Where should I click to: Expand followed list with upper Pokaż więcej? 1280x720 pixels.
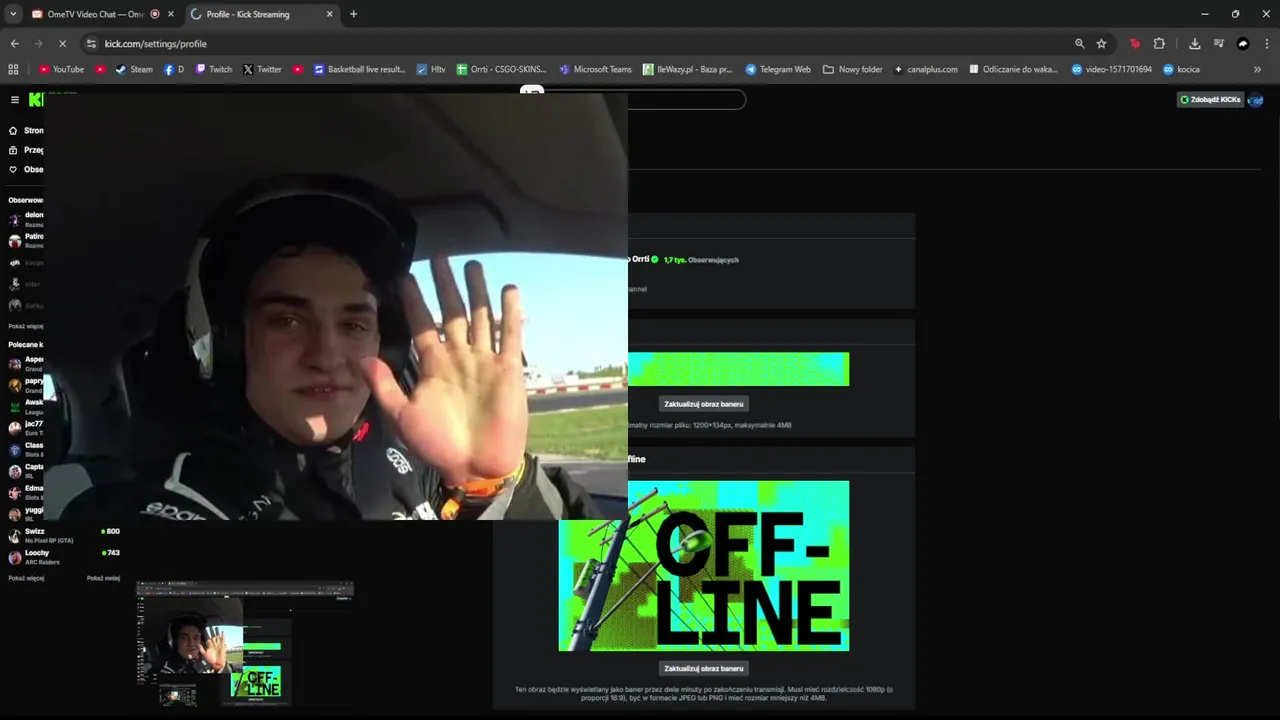(x=26, y=326)
